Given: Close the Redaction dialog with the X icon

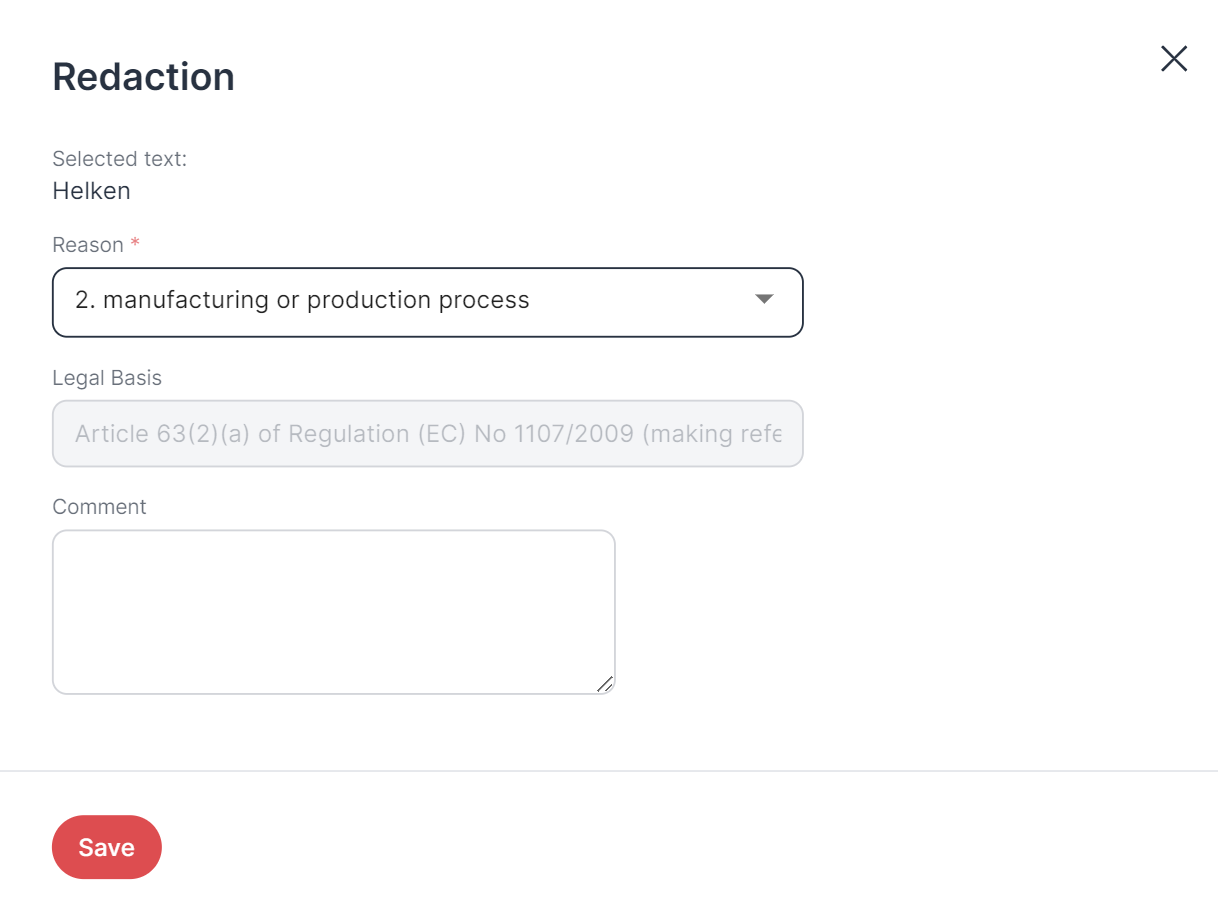Looking at the screenshot, I should (x=1174, y=59).
